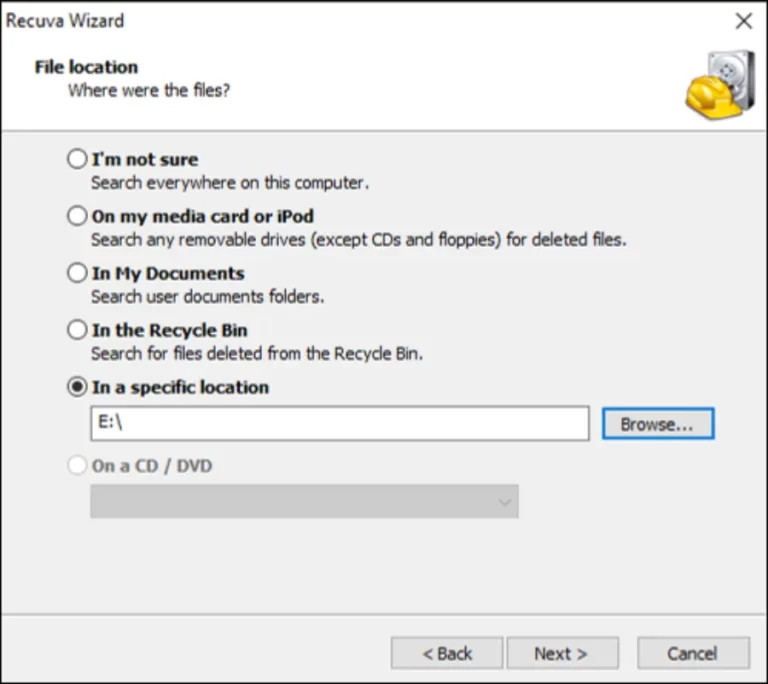Click "Search everywhere on this computer." description
Viewport: 768px width, 684px height.
pyautogui.click(x=230, y=183)
